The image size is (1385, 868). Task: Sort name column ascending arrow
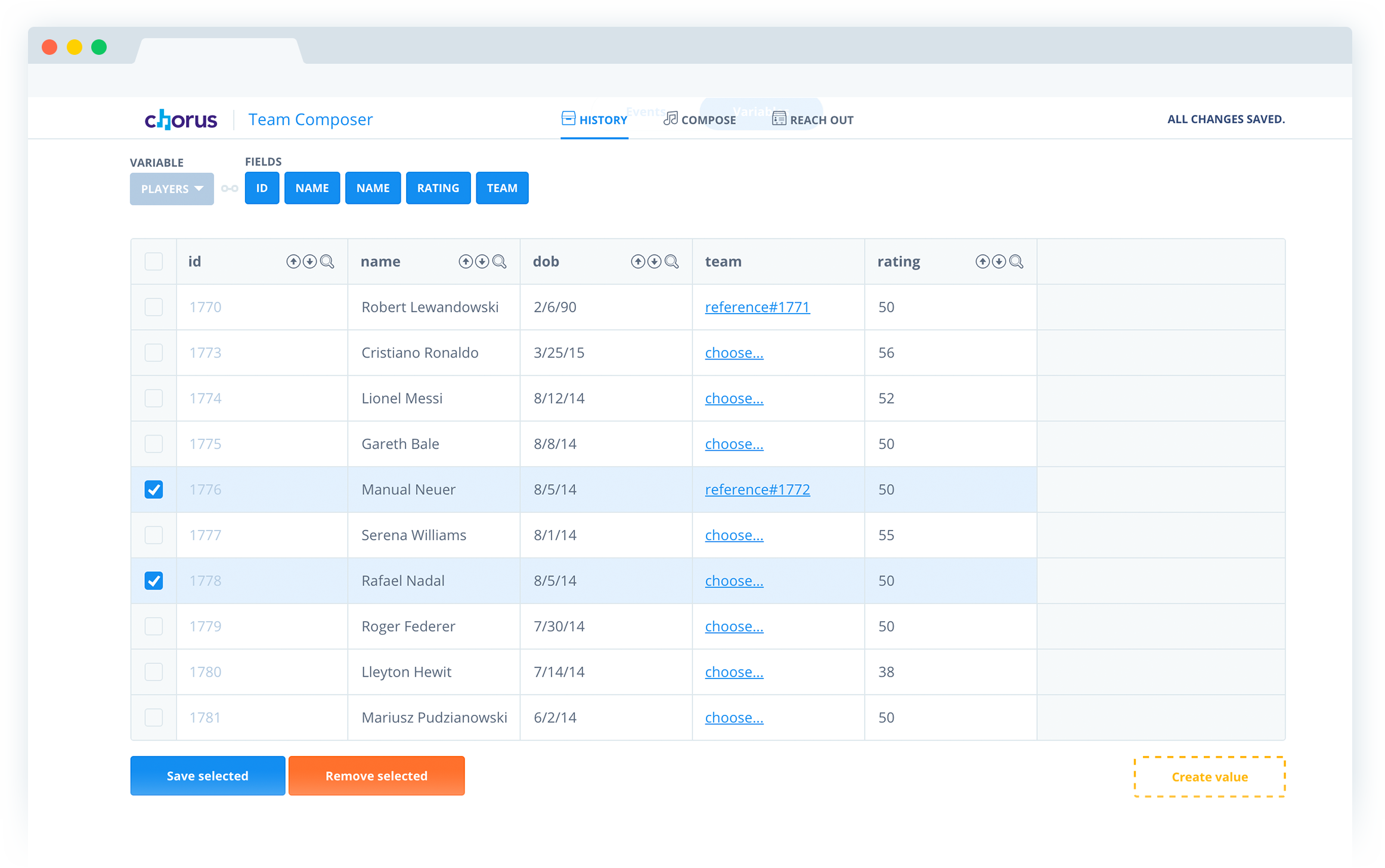click(x=465, y=262)
